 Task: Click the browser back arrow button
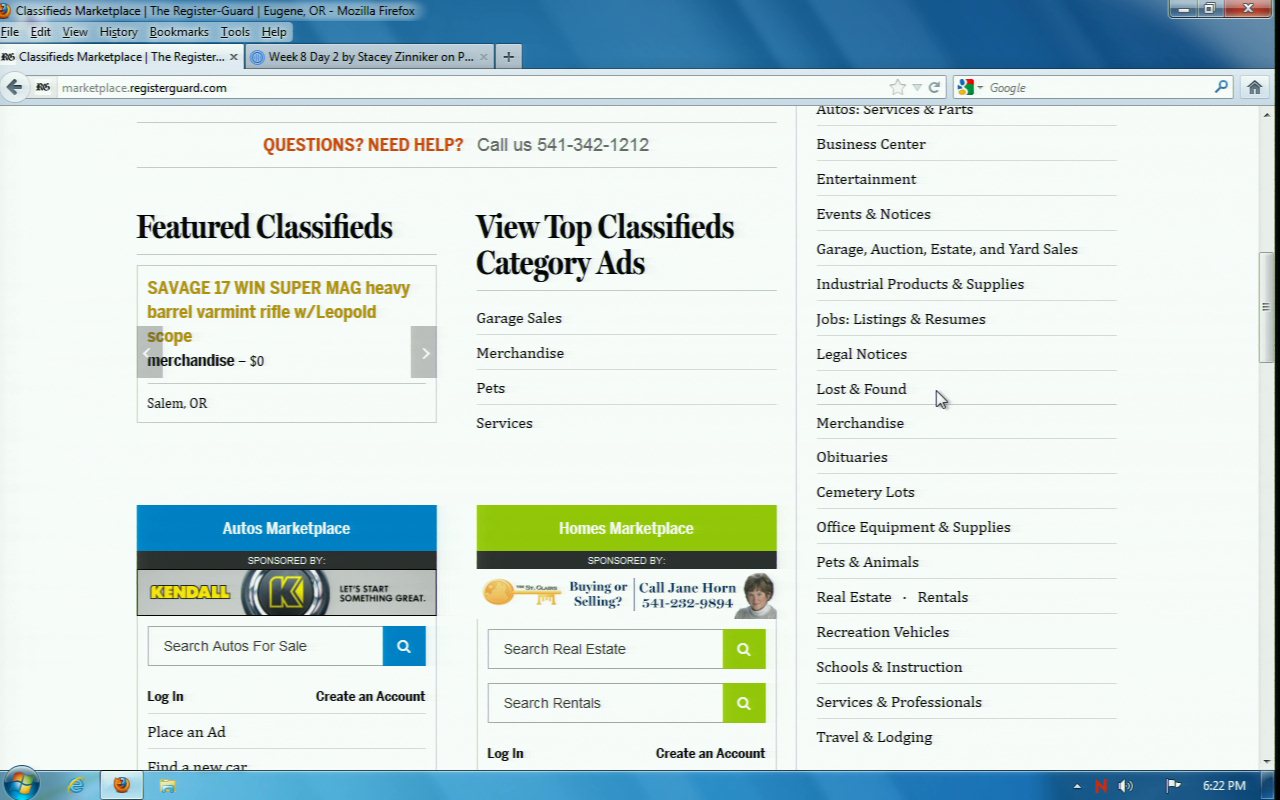(15, 87)
